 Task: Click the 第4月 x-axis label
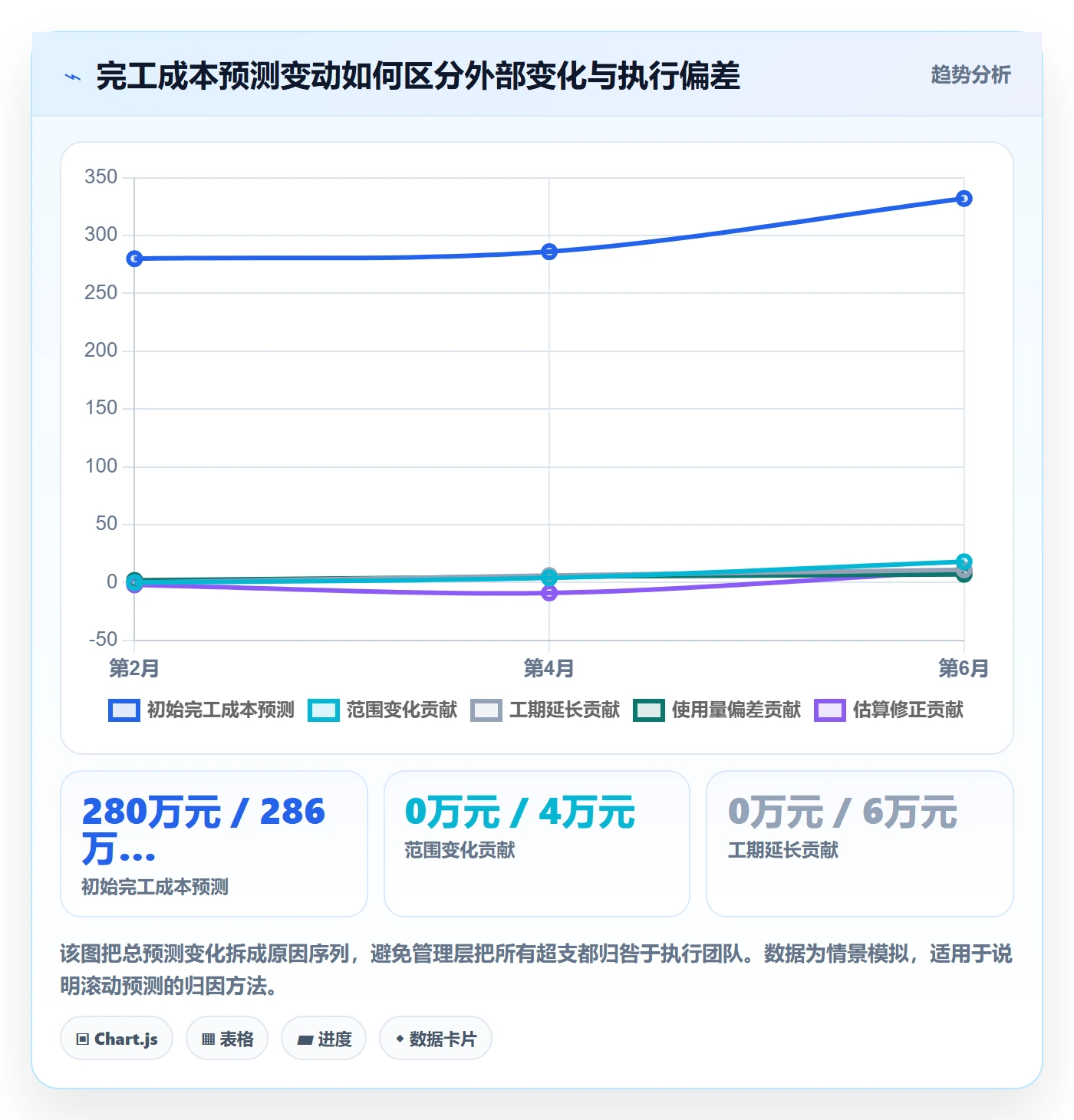click(549, 668)
